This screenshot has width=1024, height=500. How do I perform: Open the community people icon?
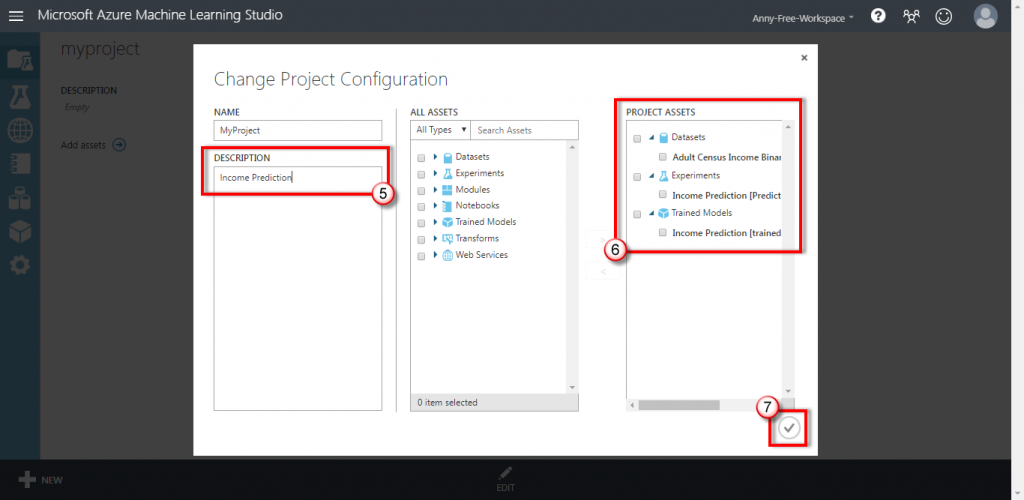pos(911,16)
